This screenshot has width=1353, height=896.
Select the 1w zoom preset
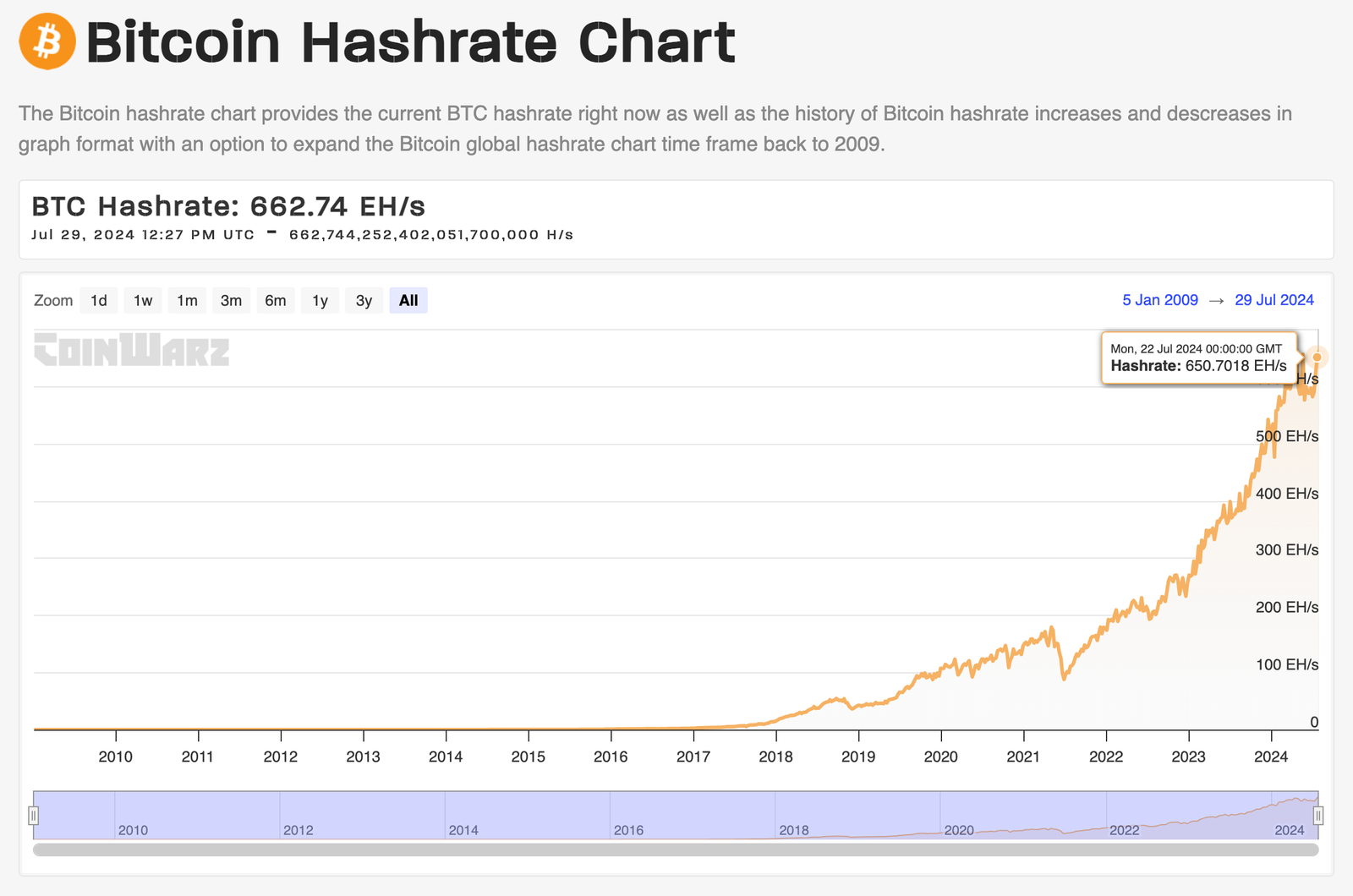(142, 300)
